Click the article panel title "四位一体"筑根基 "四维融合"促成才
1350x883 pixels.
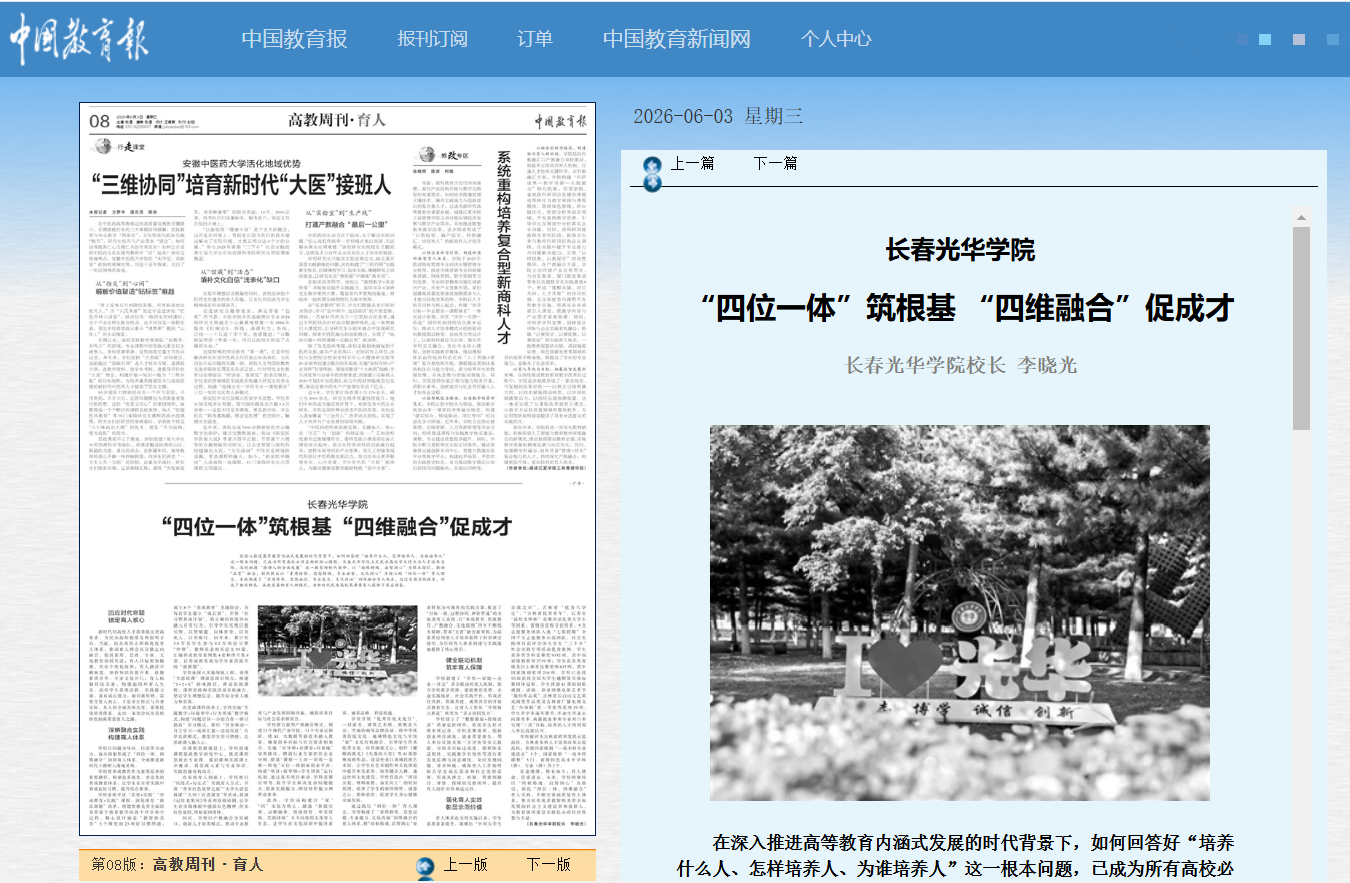point(967,308)
